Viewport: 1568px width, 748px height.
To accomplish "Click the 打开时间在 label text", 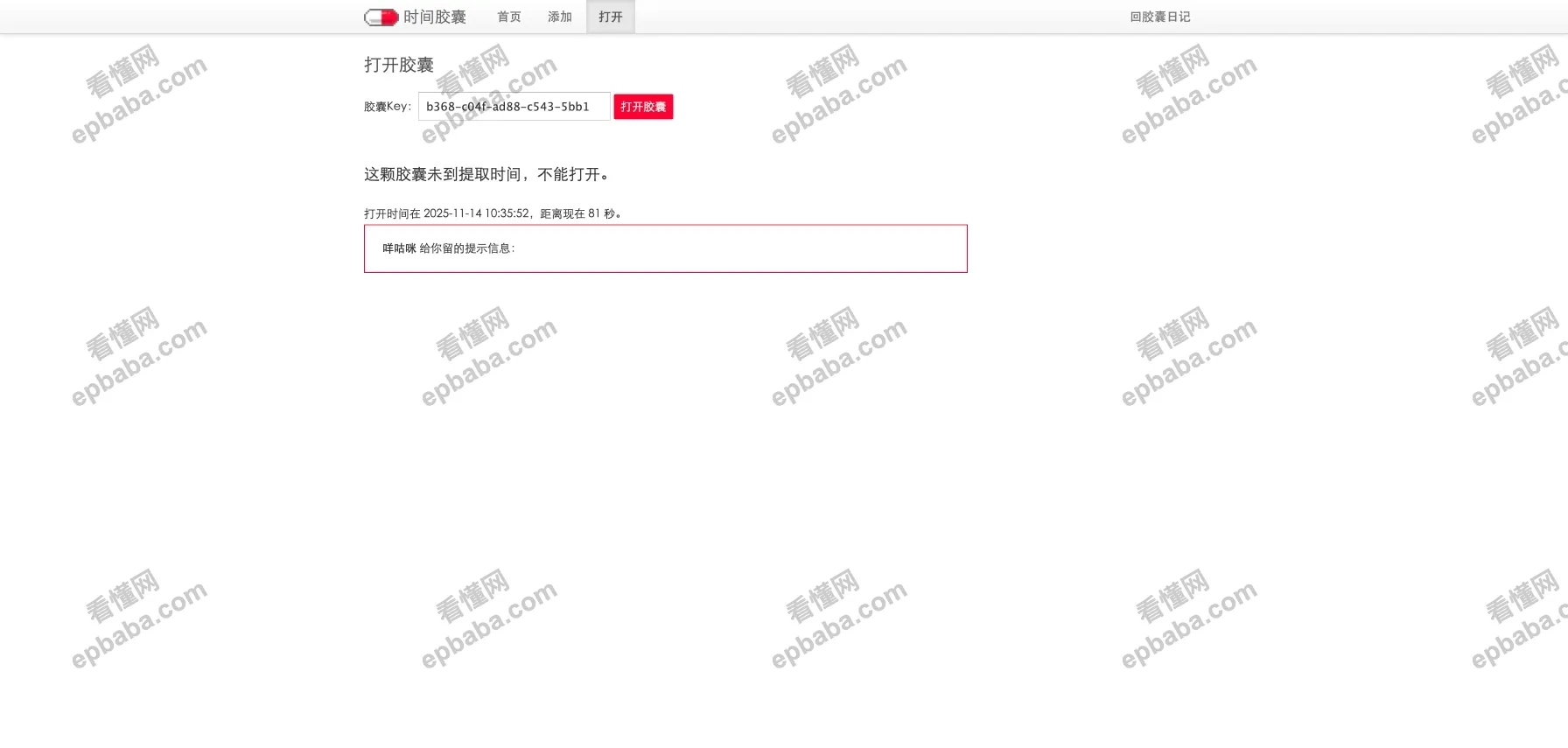I will (x=392, y=213).
